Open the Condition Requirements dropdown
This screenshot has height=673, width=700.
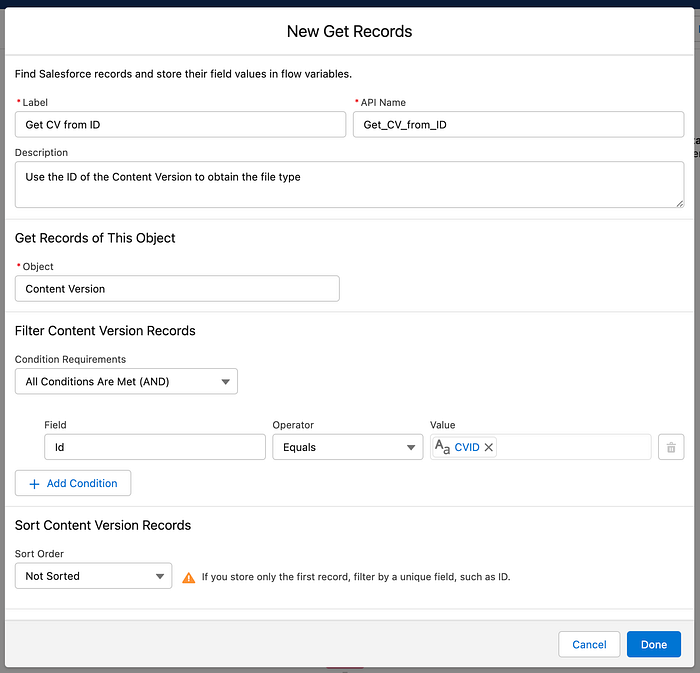pos(126,381)
